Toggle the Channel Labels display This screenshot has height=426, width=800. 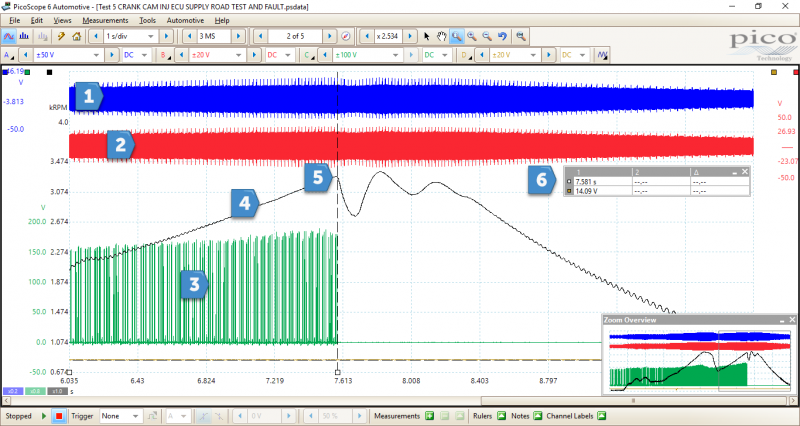click(x=602, y=415)
